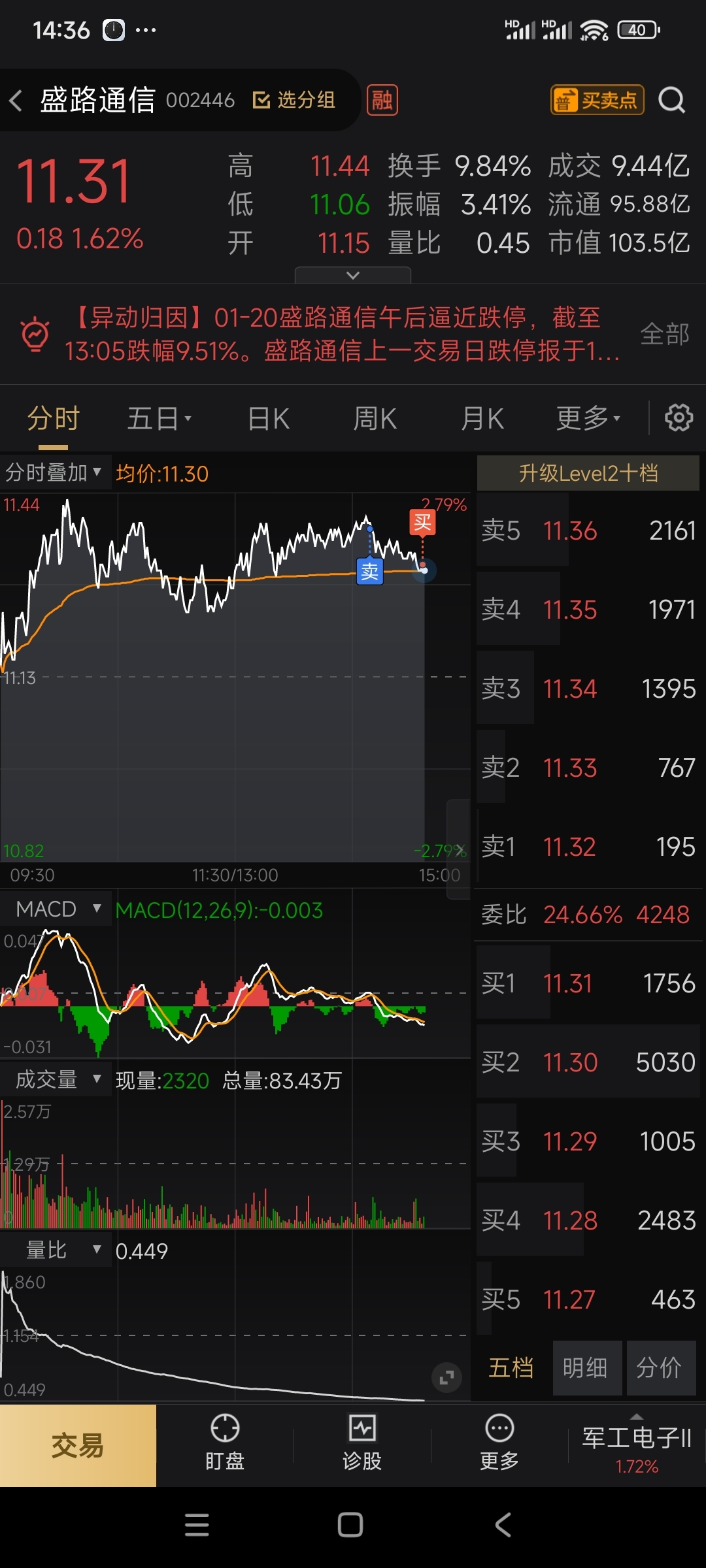The width and height of the screenshot is (706, 1568).
Task: Tap the gold 交易 trade button
Action: point(78,1446)
